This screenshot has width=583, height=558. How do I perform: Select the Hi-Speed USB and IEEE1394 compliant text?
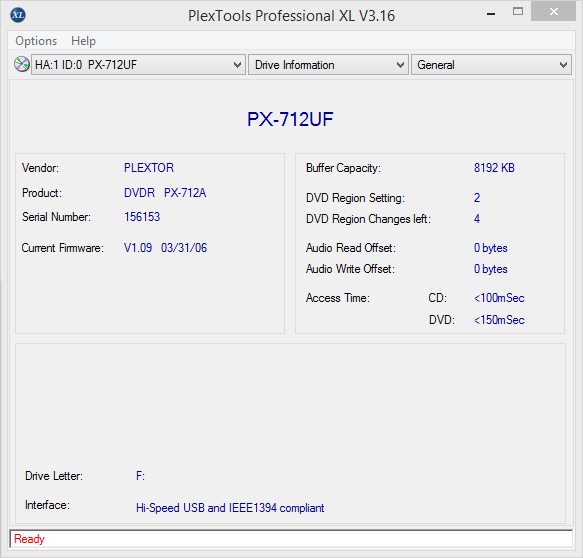[x=230, y=508]
